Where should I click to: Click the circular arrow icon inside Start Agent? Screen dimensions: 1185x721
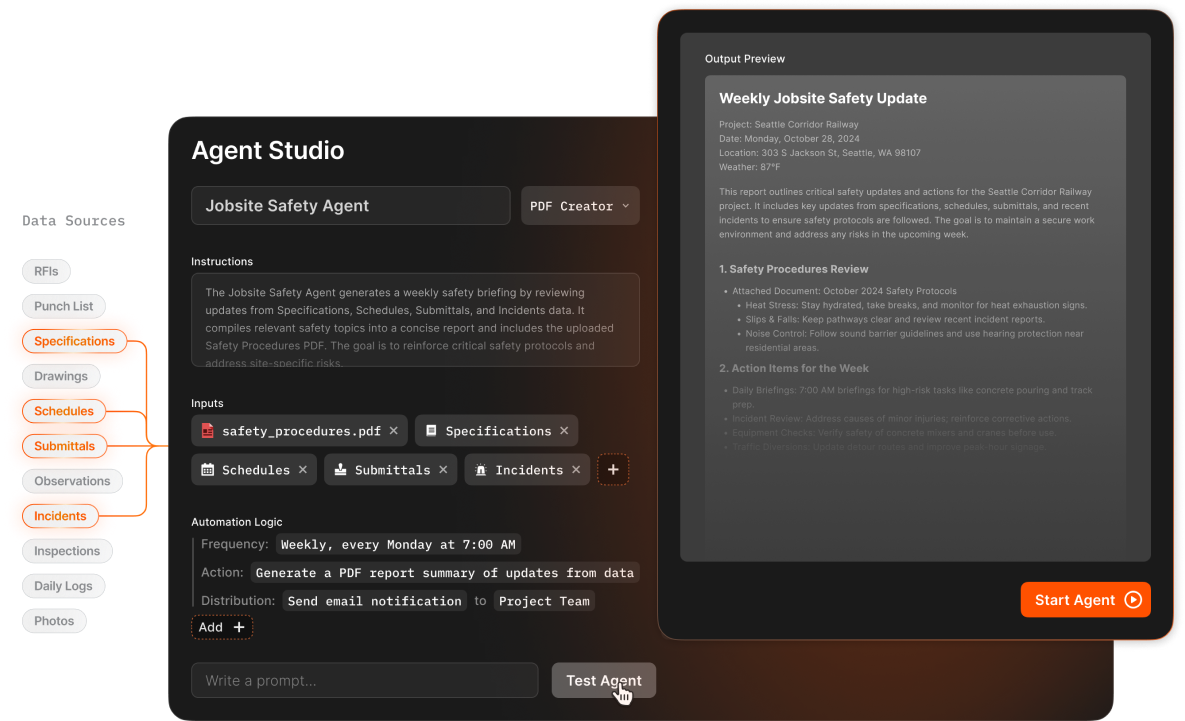pos(1133,599)
